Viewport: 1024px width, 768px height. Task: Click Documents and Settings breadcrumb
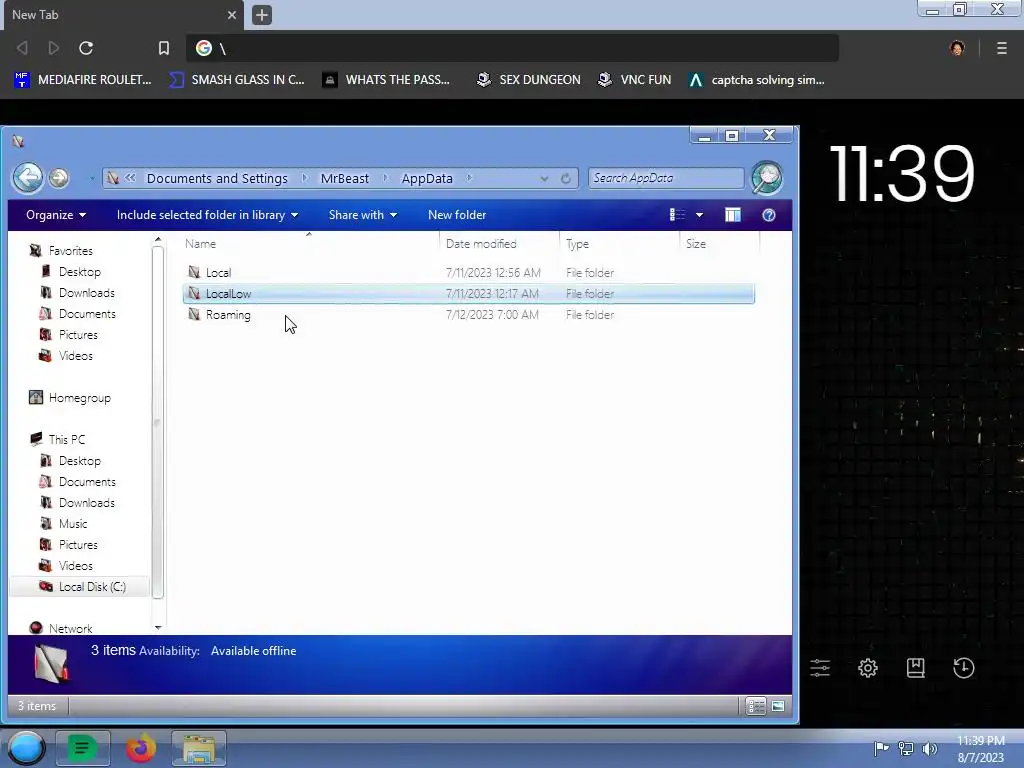point(217,178)
